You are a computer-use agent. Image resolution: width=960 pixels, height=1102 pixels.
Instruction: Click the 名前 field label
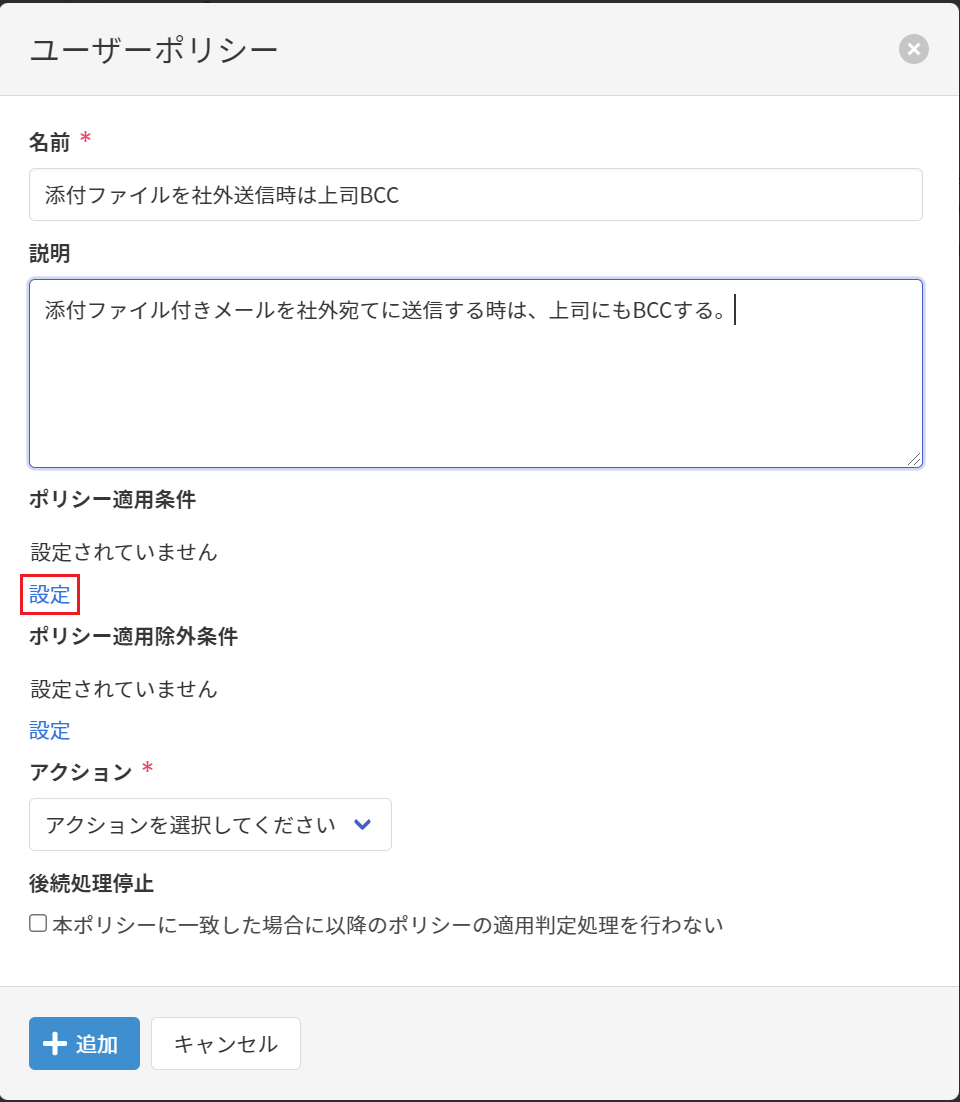tap(50, 142)
